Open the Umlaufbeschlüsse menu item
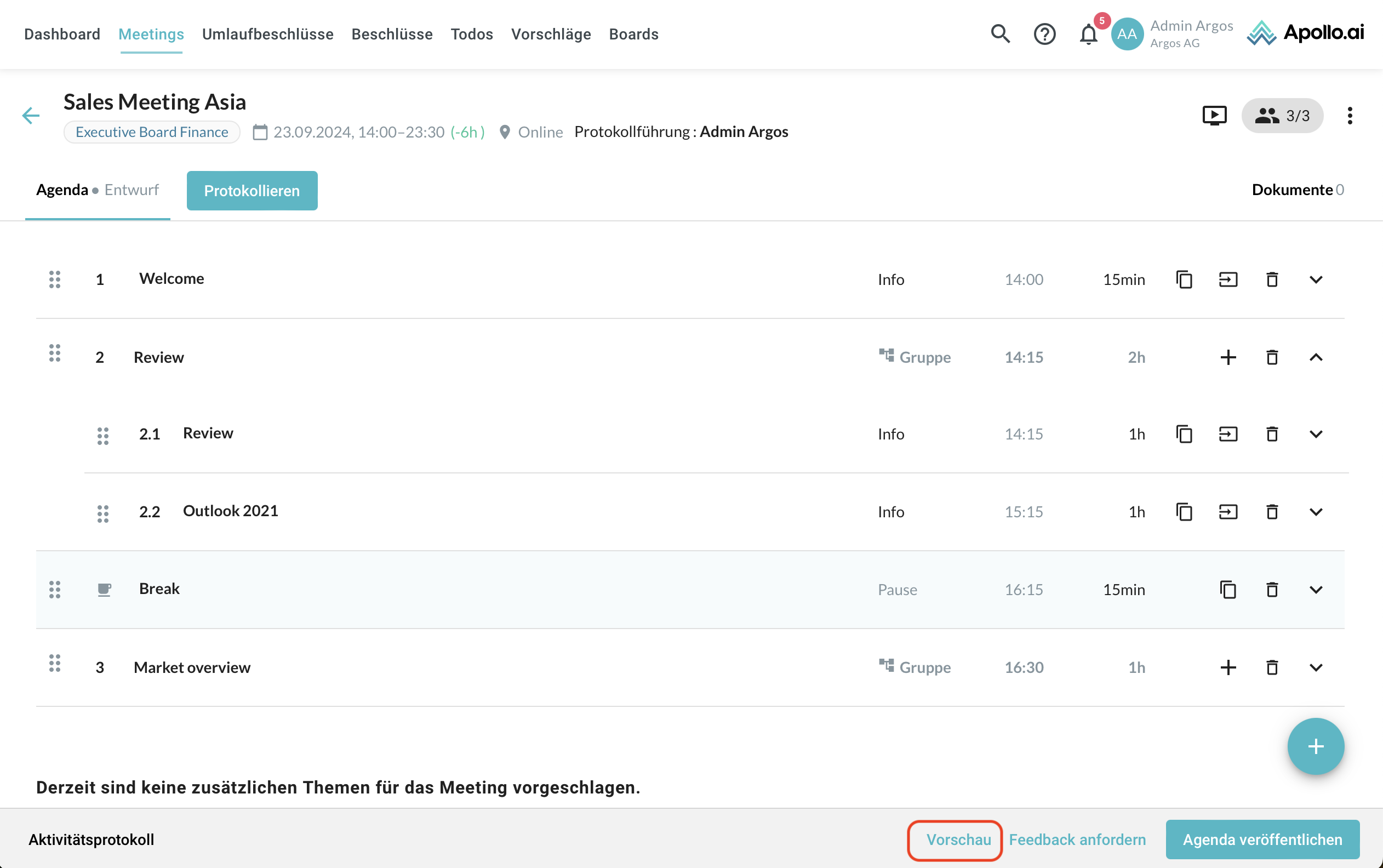The image size is (1383, 868). 267,34
